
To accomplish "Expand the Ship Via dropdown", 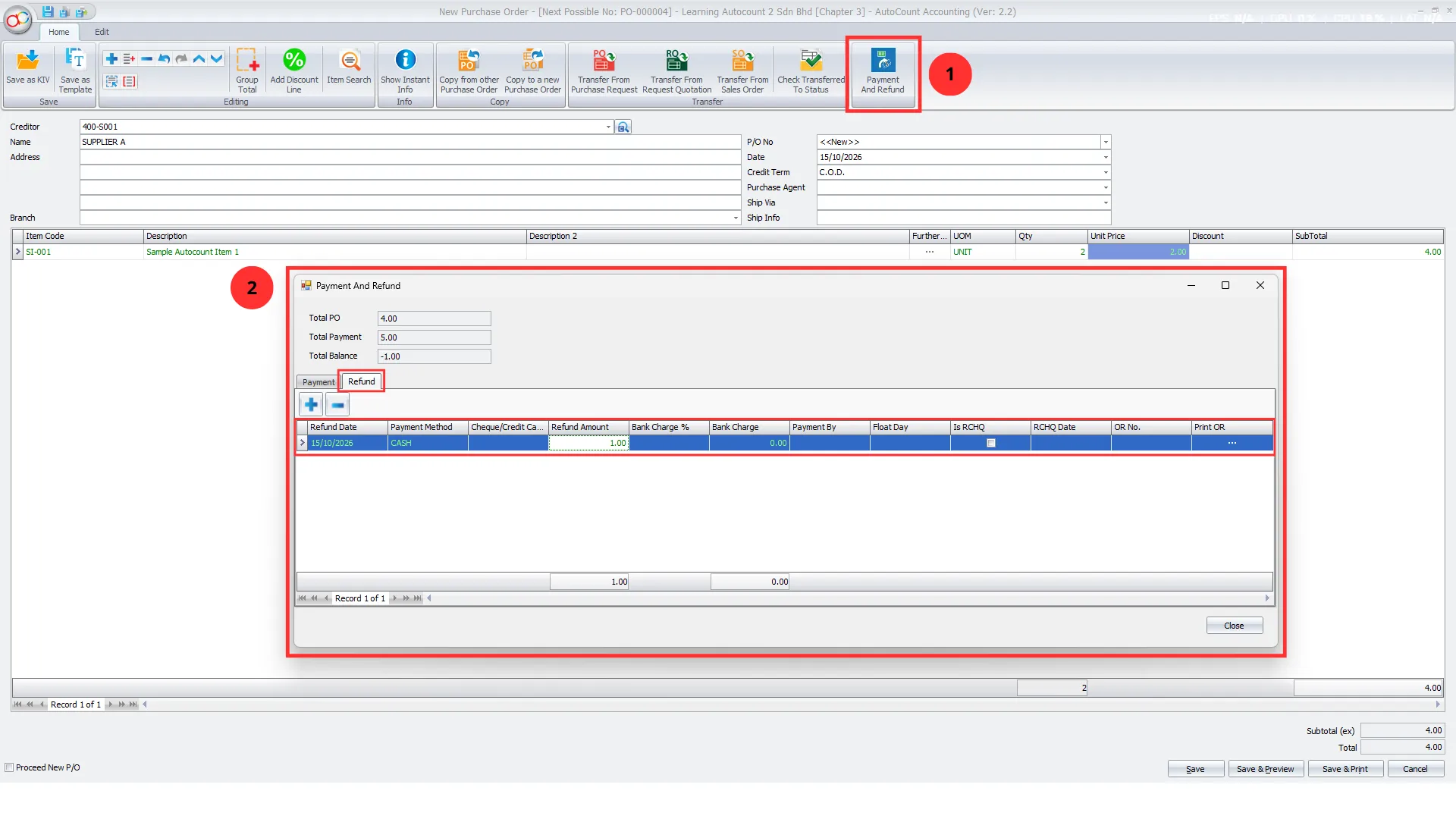I will [1106, 202].
